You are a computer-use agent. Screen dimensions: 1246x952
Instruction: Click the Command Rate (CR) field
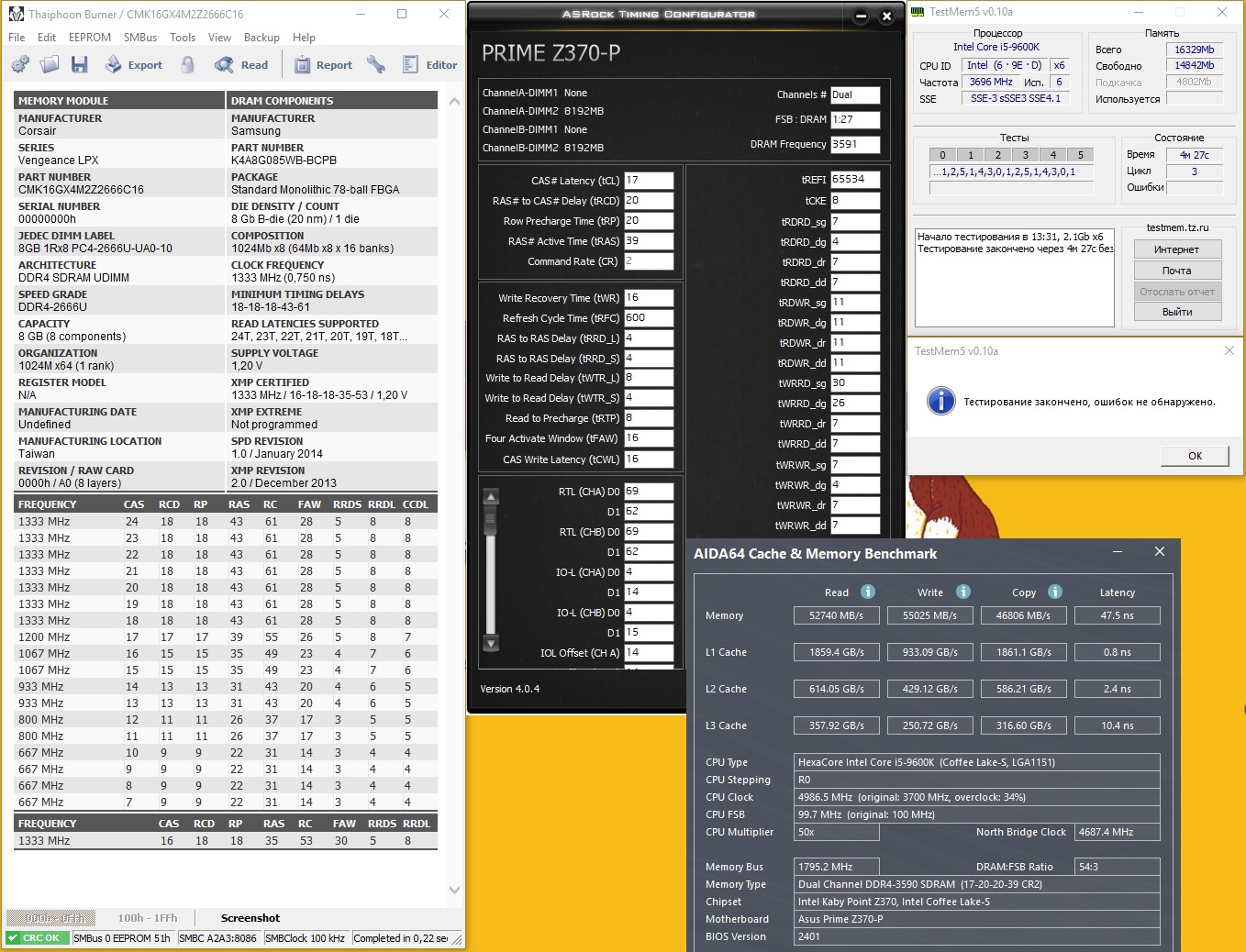649,261
